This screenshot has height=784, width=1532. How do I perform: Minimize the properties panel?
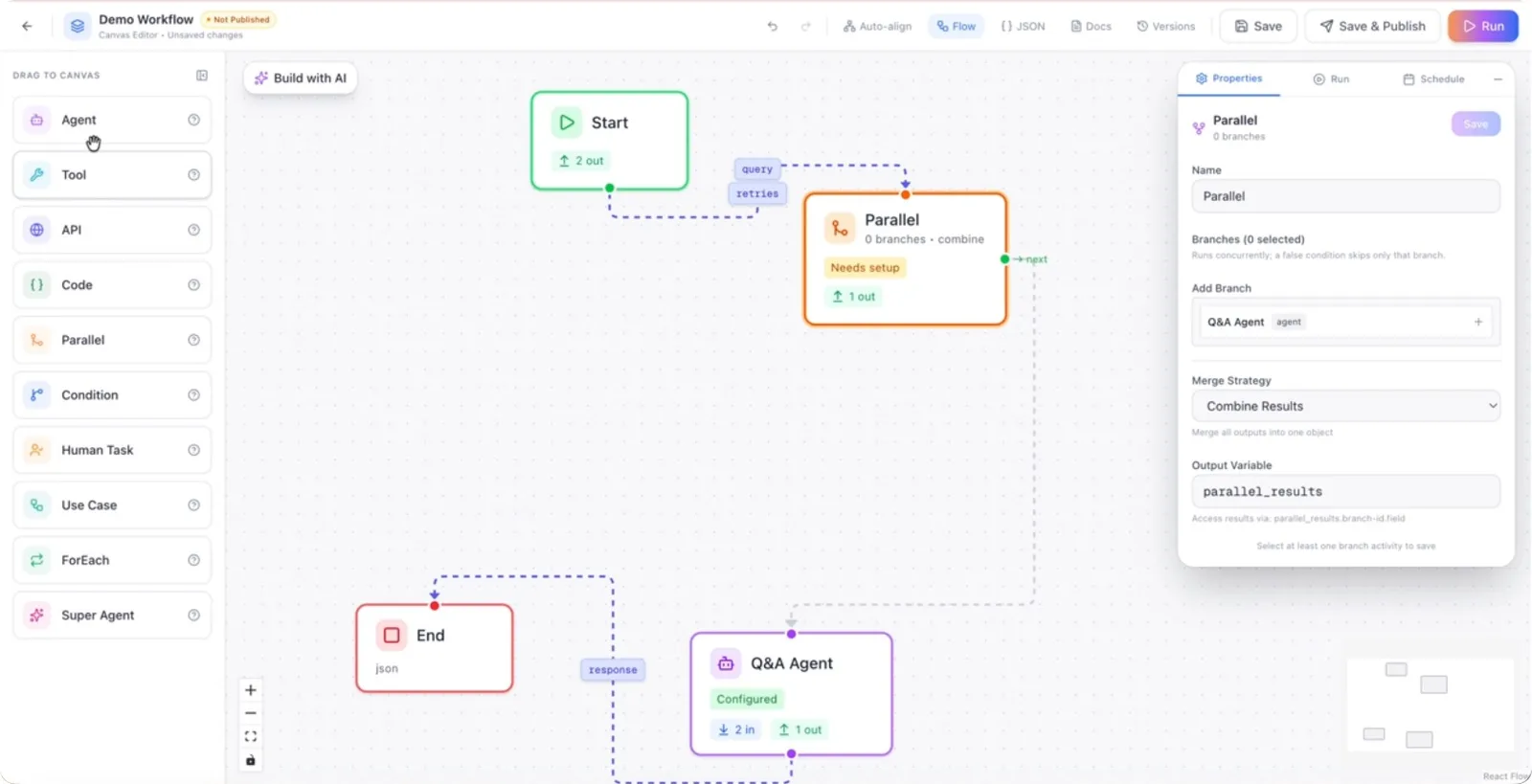[x=1498, y=79]
